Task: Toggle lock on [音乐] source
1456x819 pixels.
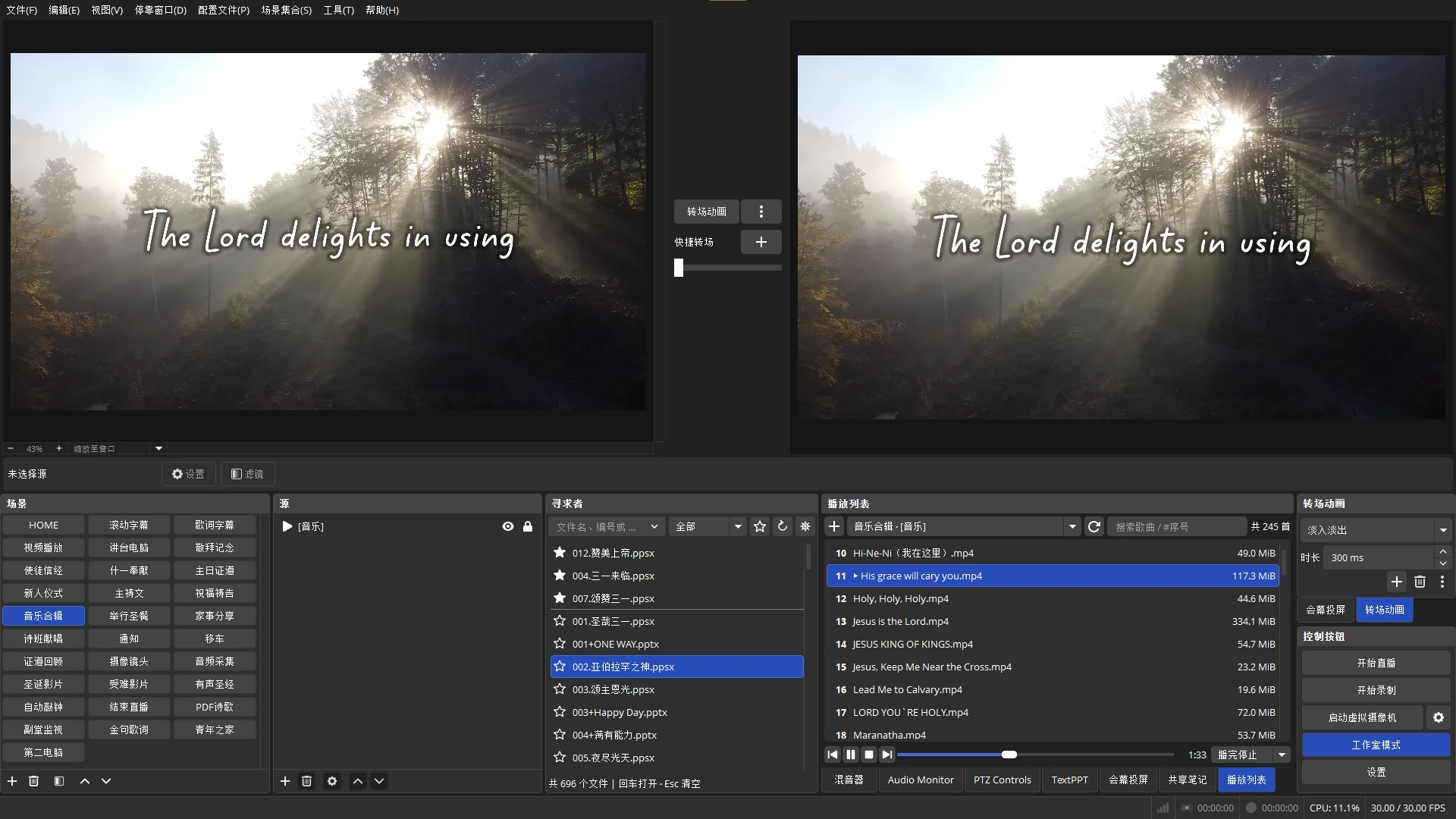Action: click(x=528, y=526)
